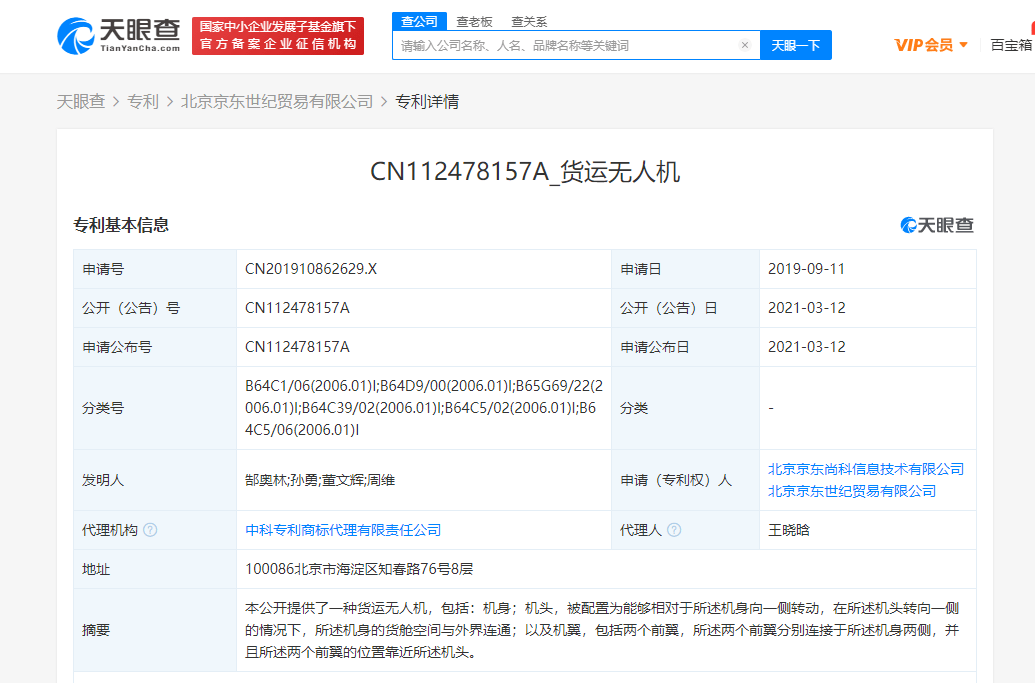Switch to the 查老板 tab

[x=474, y=21]
